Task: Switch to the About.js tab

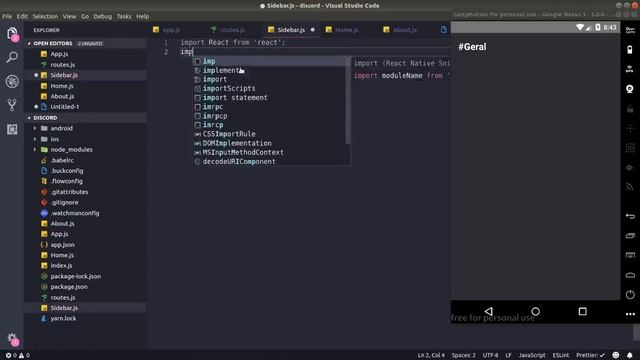Action: click(x=400, y=30)
